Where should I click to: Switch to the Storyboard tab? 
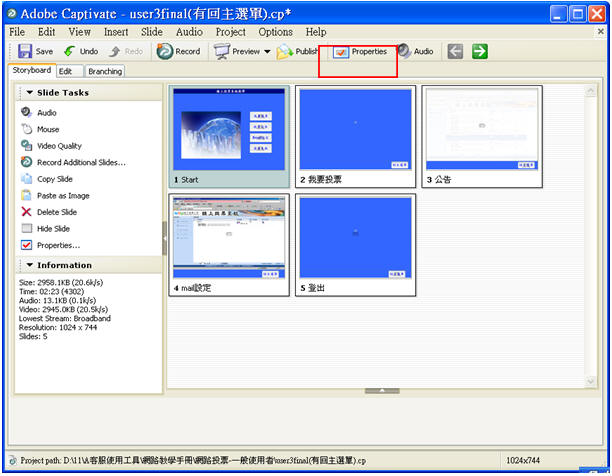pyautogui.click(x=32, y=70)
